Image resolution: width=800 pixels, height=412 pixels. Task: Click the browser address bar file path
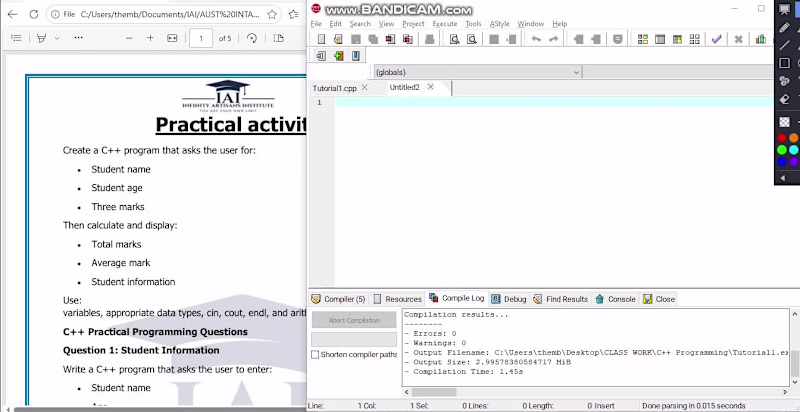(x=170, y=14)
